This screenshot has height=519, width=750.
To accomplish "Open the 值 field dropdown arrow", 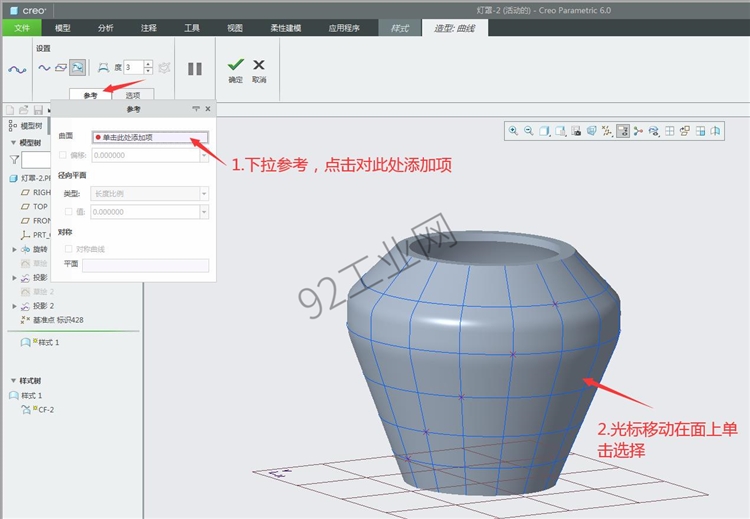I will tap(204, 212).
